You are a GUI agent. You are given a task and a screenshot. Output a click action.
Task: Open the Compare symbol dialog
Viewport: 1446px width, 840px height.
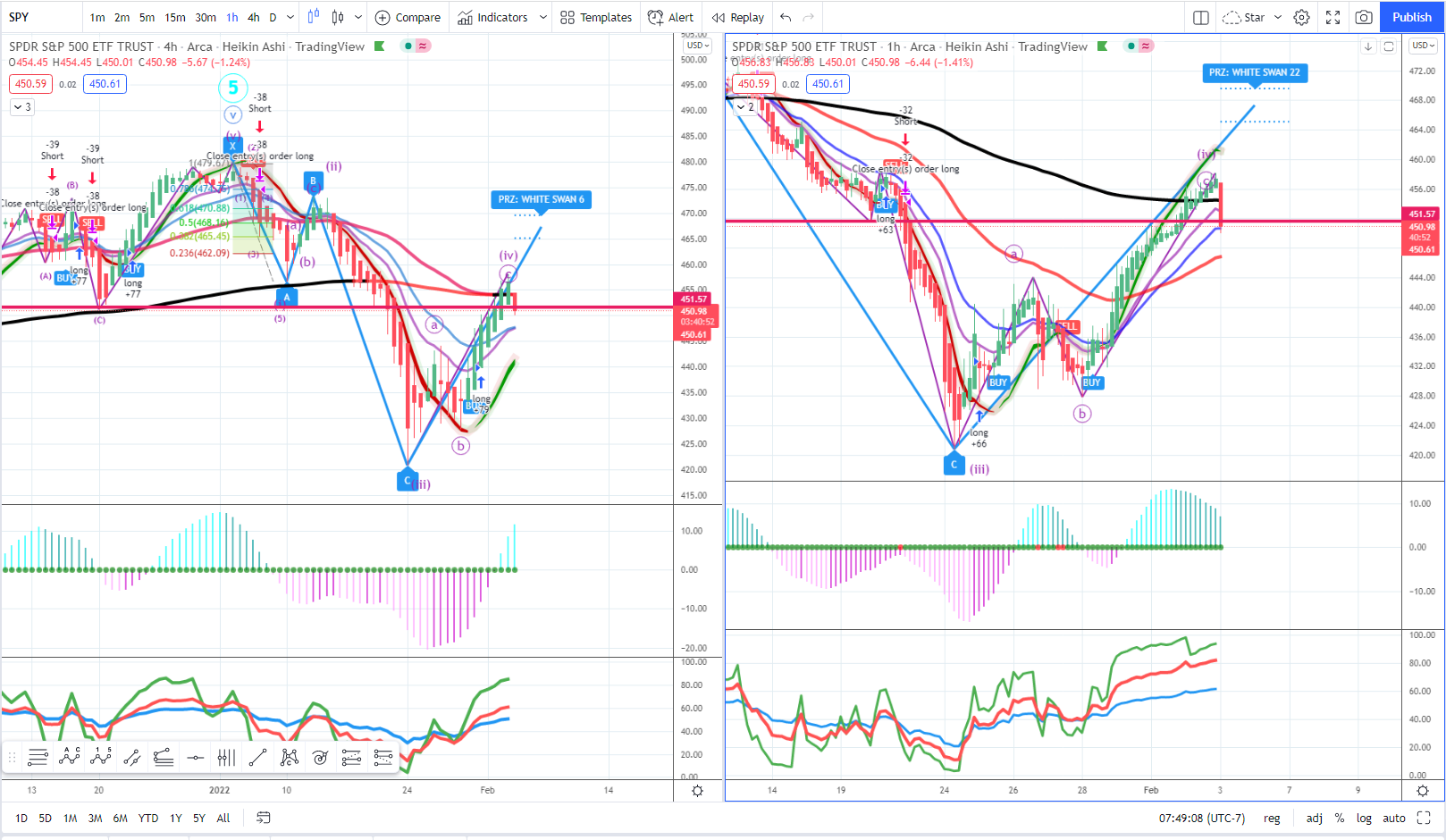click(408, 17)
